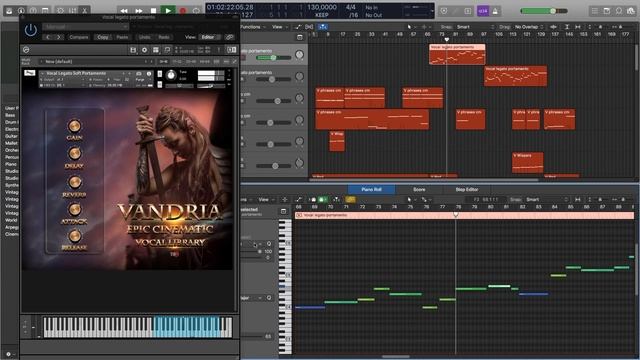
Task: Click the Kontakt rack view icon
Action: point(156,50)
